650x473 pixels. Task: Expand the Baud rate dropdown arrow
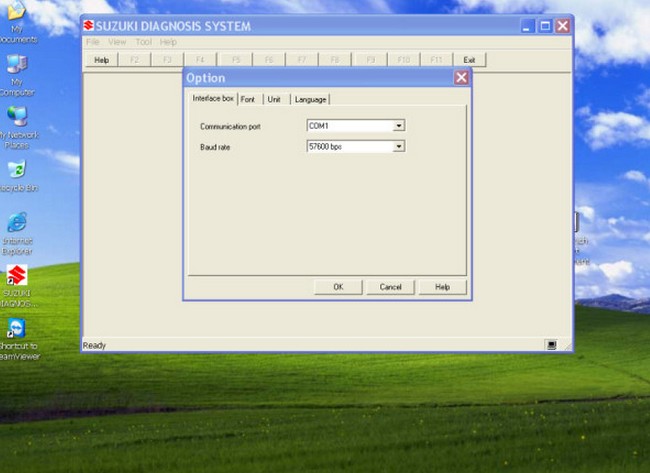click(399, 146)
